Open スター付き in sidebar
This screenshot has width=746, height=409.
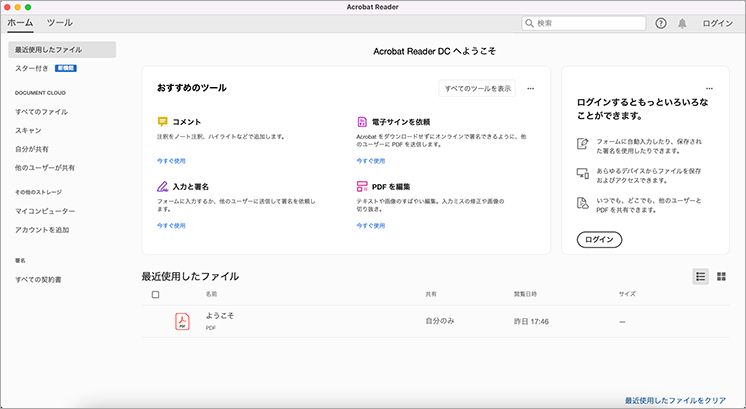pos(31,68)
